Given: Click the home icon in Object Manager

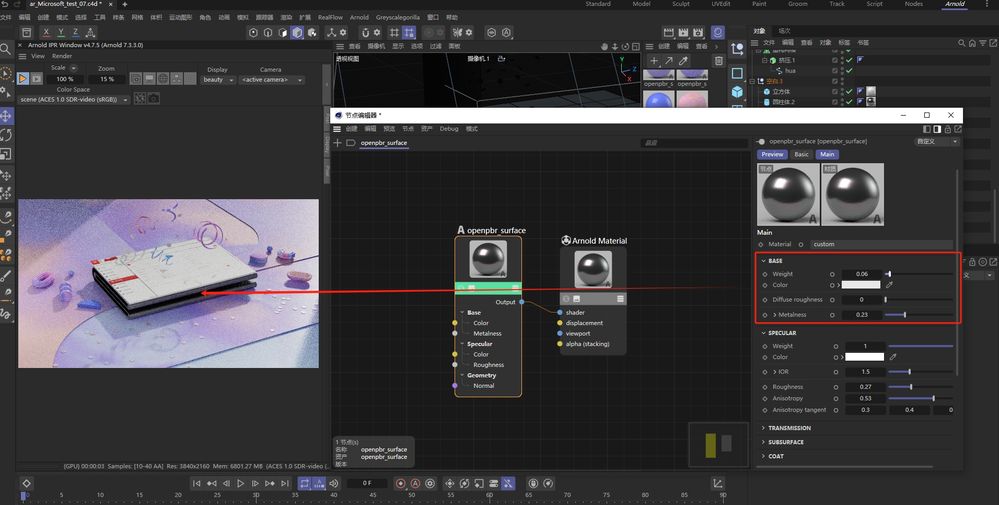Looking at the screenshot, I should point(972,43).
